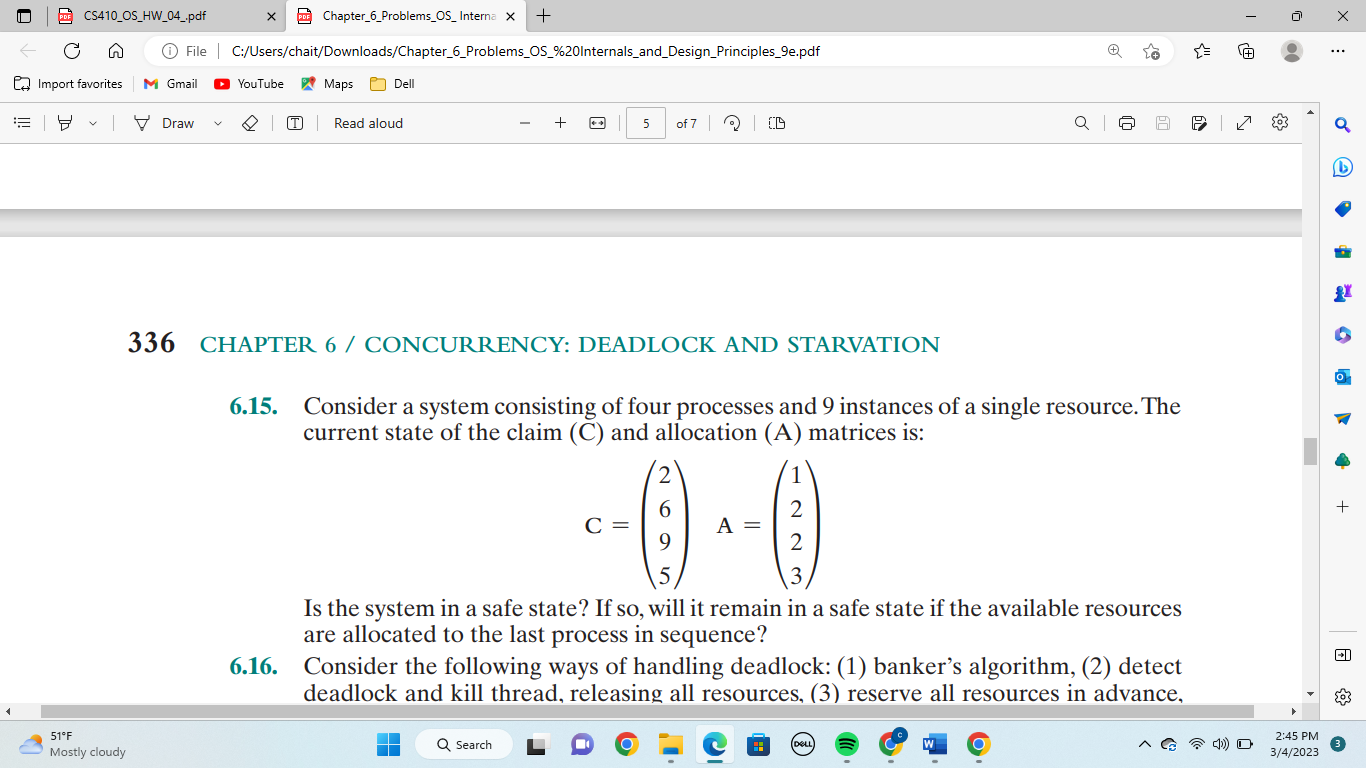Open the Draw pen options dropdown
The width and height of the screenshot is (1366, 768).
click(x=218, y=122)
